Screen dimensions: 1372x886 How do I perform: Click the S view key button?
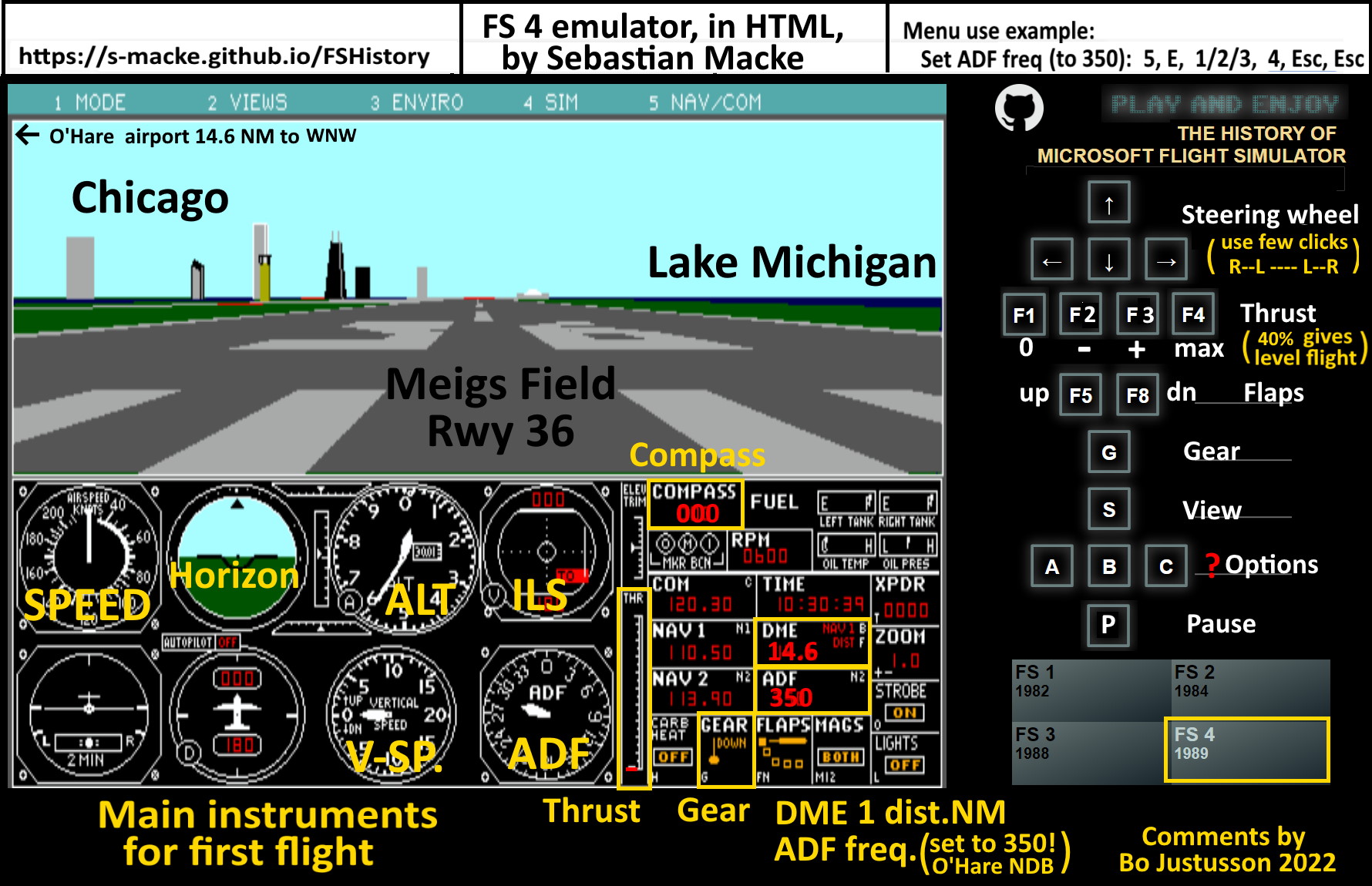click(x=1108, y=509)
